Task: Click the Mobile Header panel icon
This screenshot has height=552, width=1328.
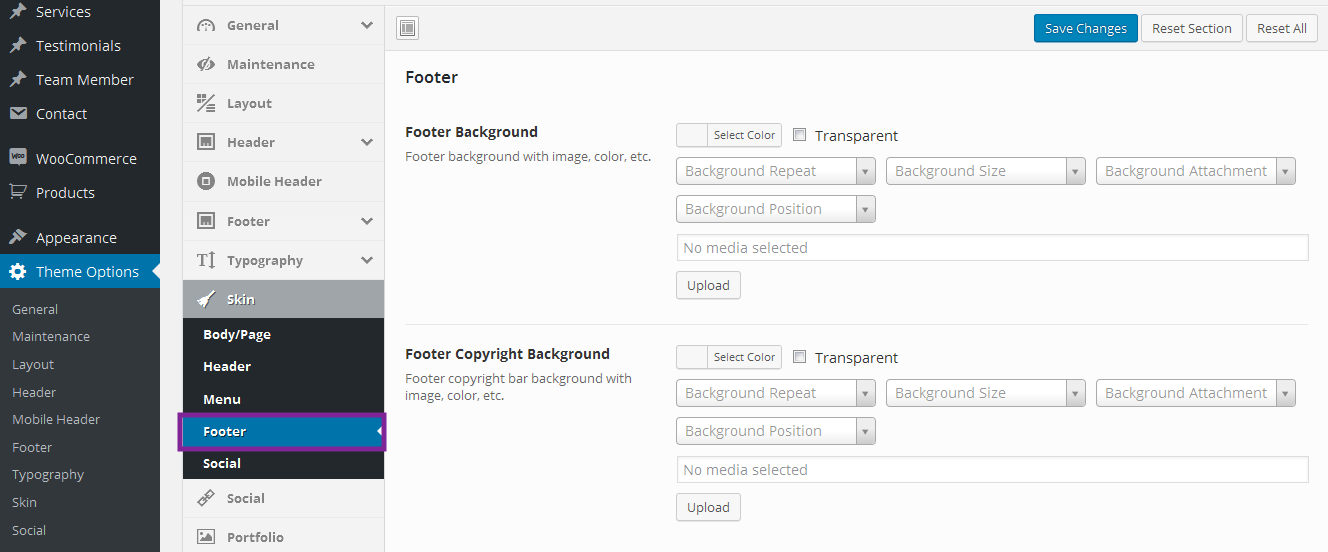Action: [206, 181]
